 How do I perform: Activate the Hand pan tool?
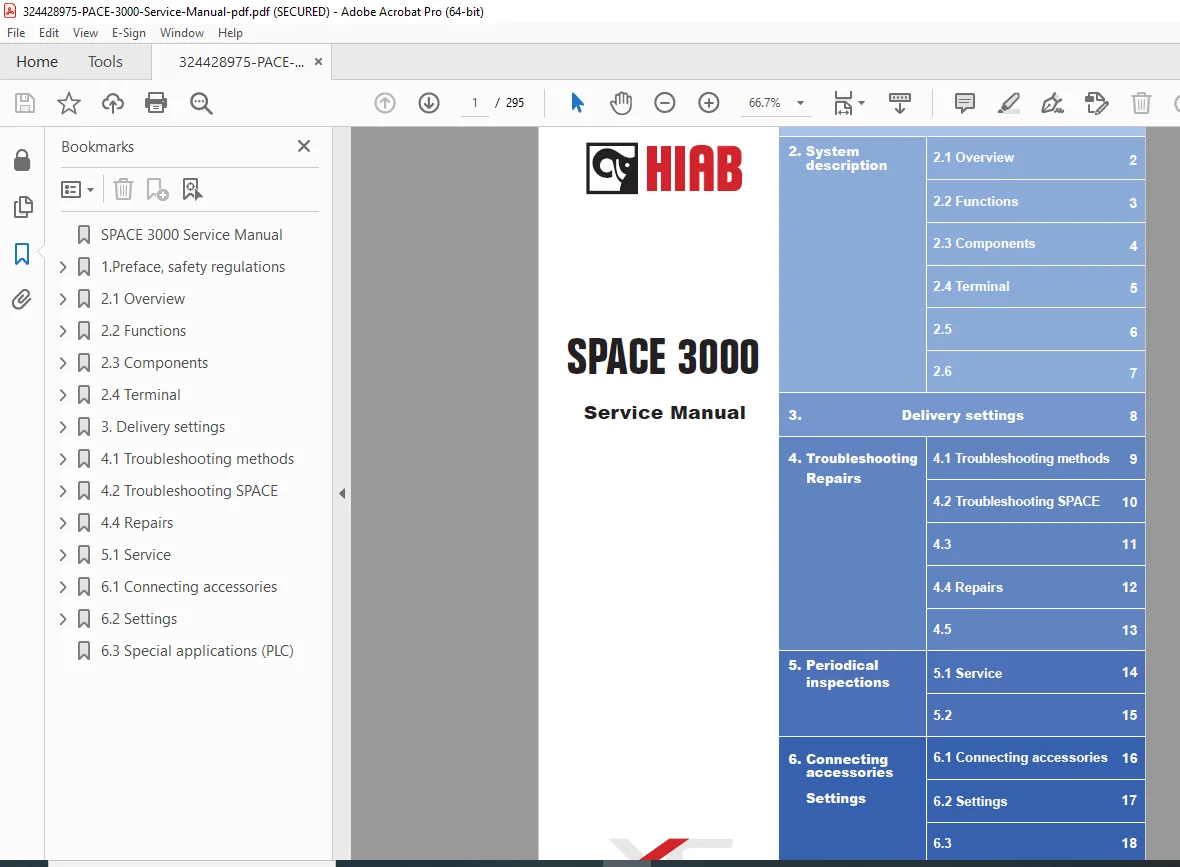621,103
